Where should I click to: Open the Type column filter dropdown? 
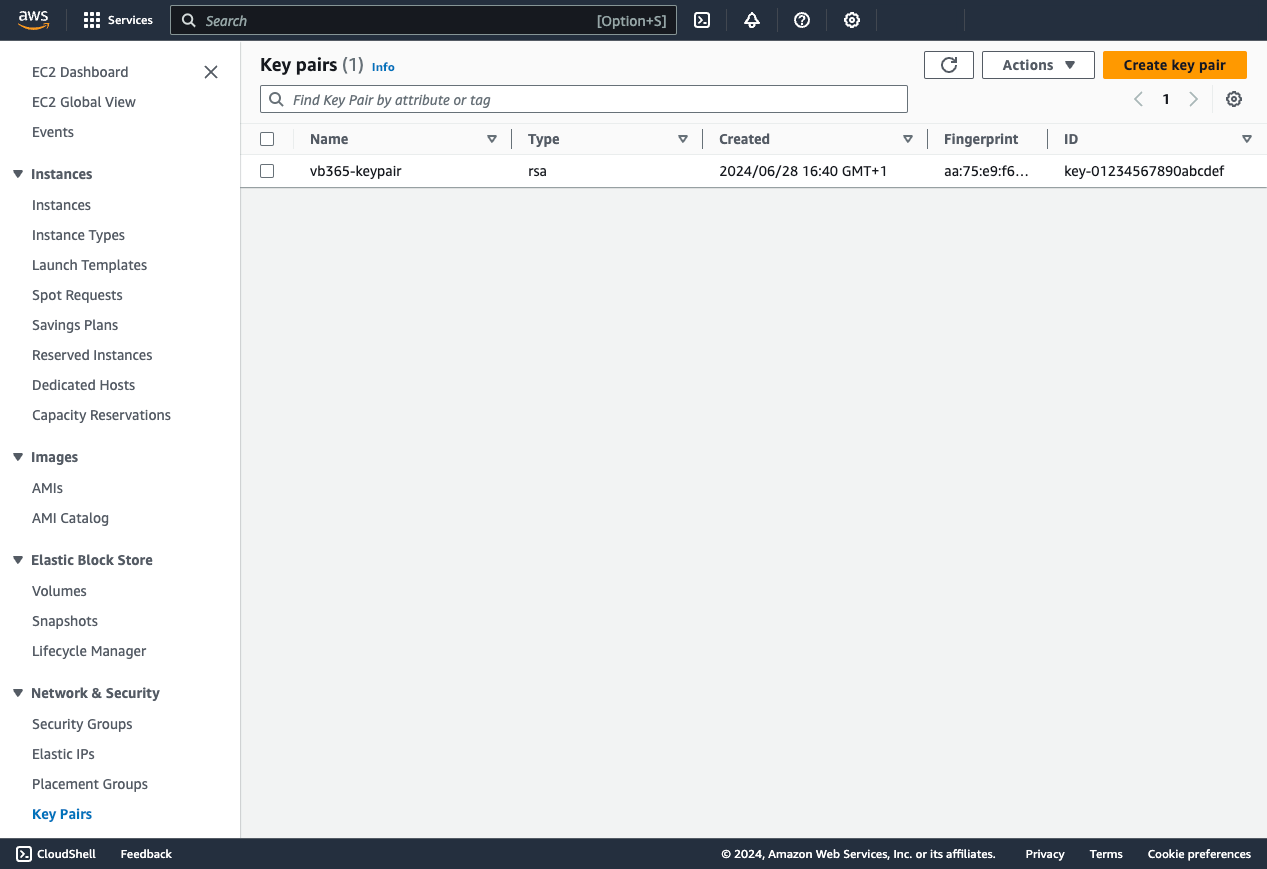coord(682,138)
